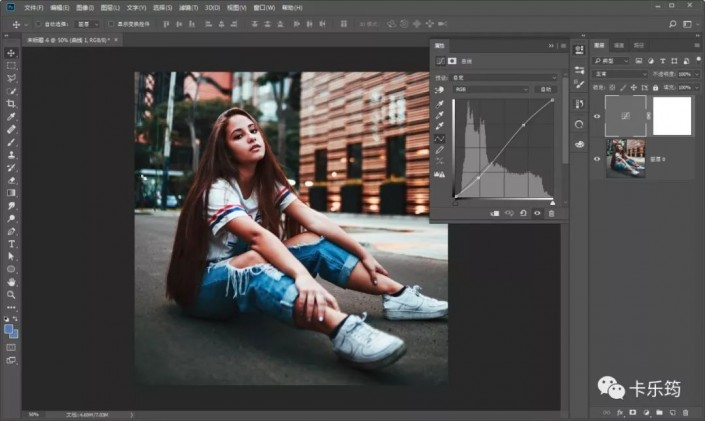Enable the auto-select checkbox
The height and width of the screenshot is (421, 705).
[38, 24]
